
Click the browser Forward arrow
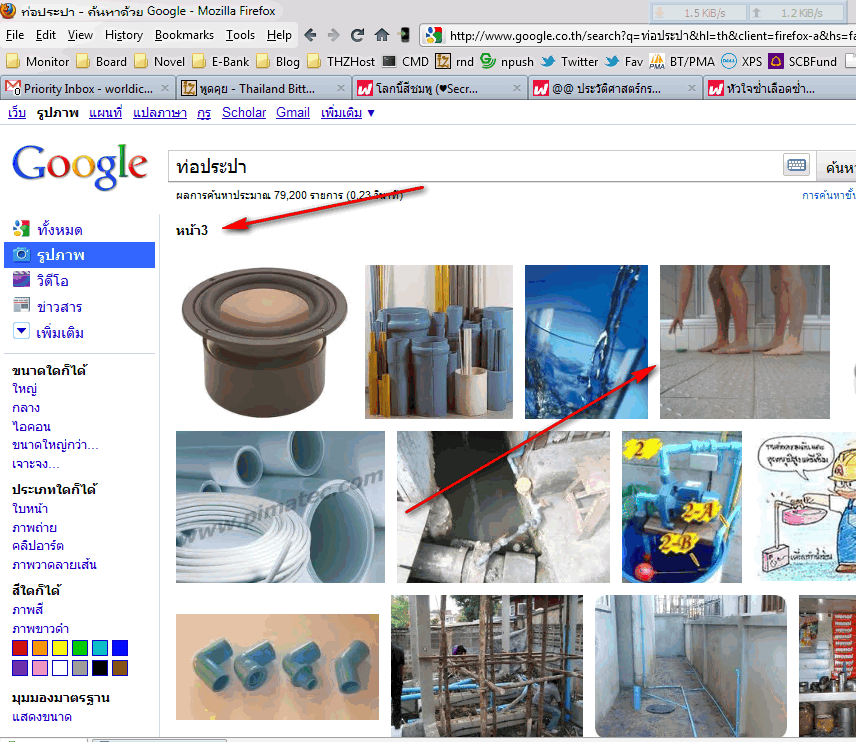(334, 35)
